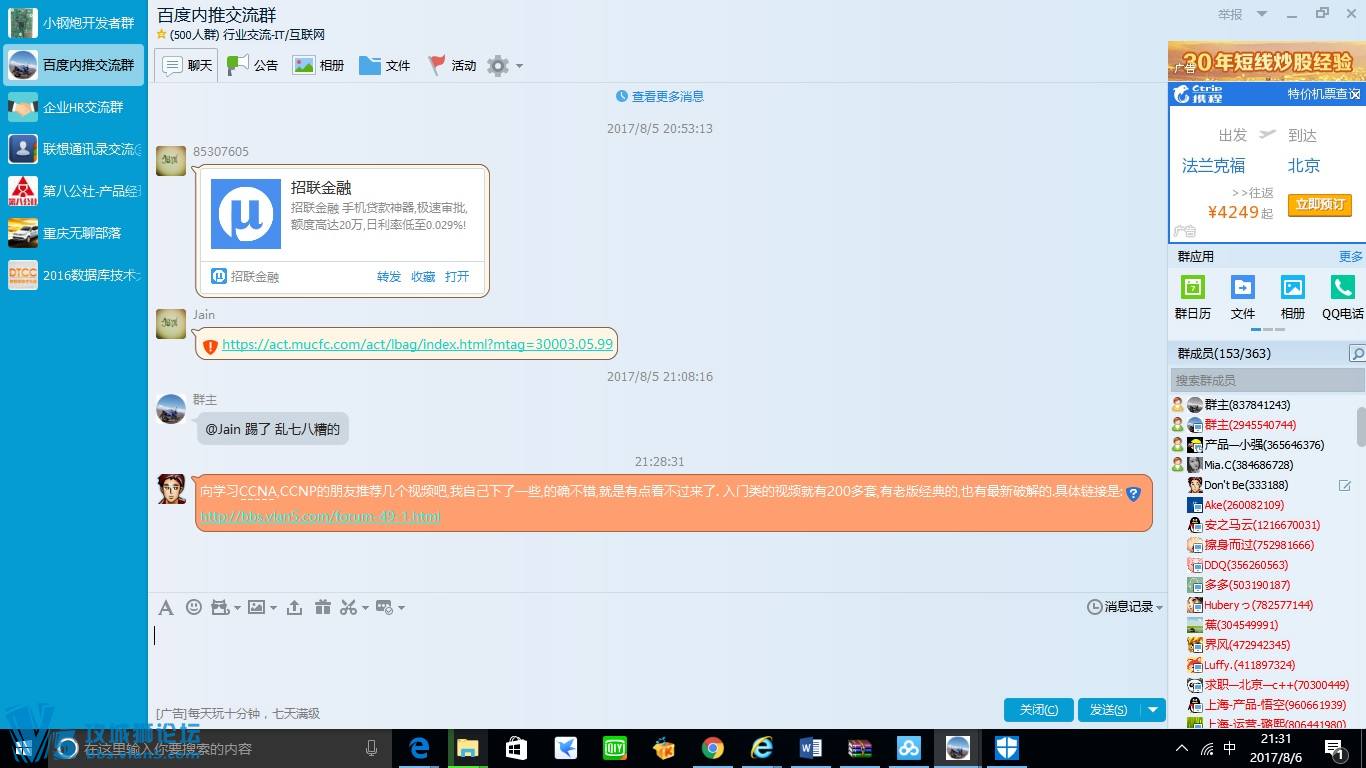Open the 相册 album tab
This screenshot has width=1366, height=768.
click(318, 66)
